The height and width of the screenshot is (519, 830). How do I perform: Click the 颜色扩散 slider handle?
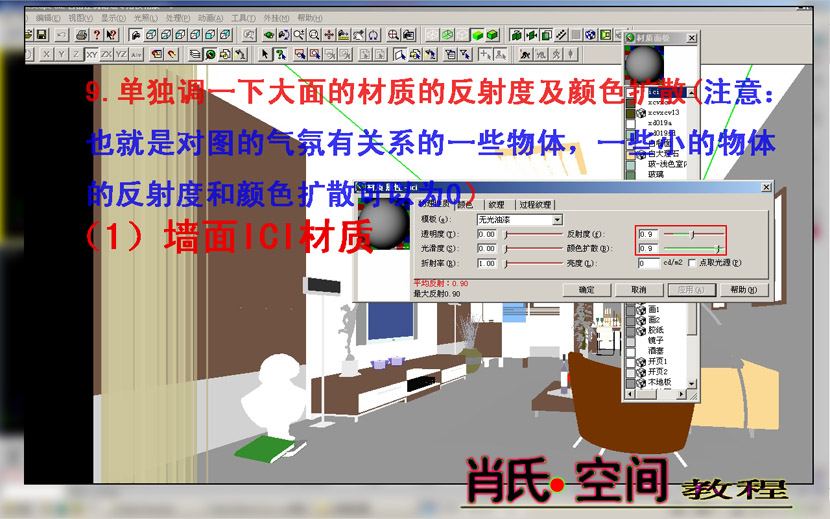(x=718, y=248)
